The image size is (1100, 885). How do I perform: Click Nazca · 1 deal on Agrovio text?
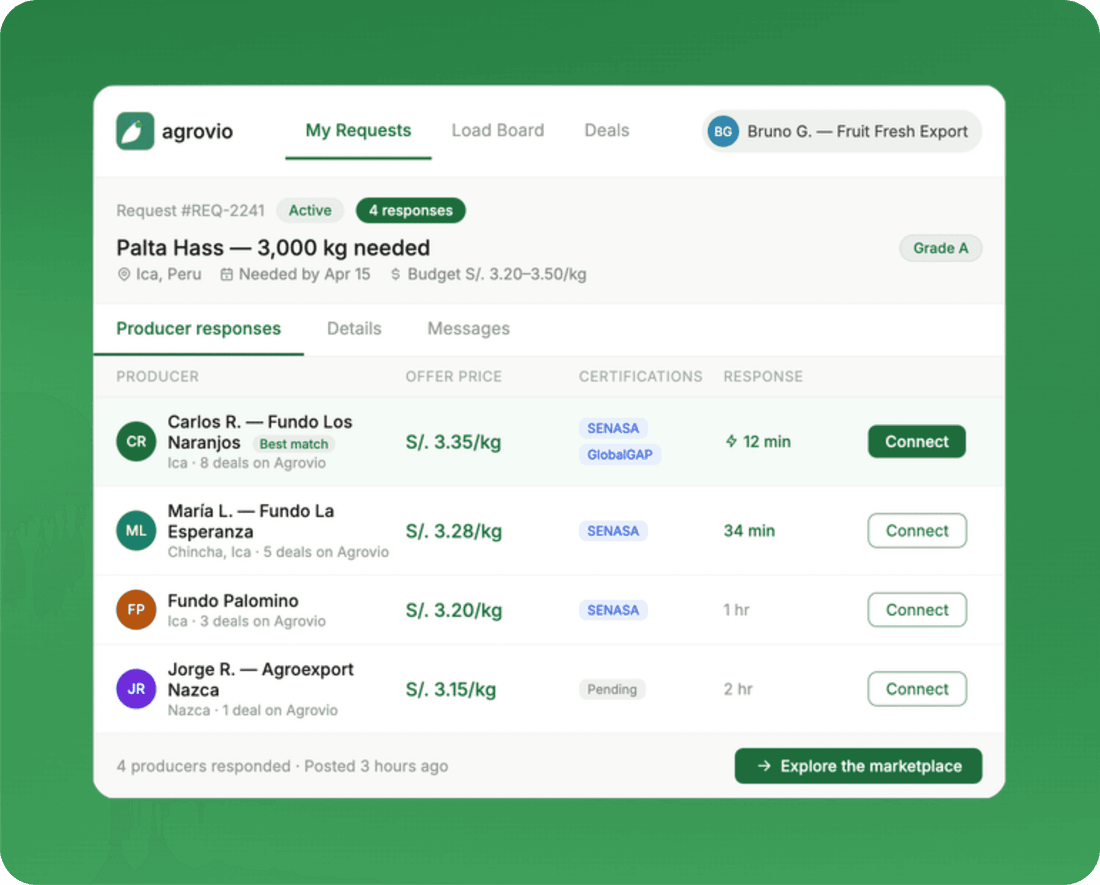[253, 710]
